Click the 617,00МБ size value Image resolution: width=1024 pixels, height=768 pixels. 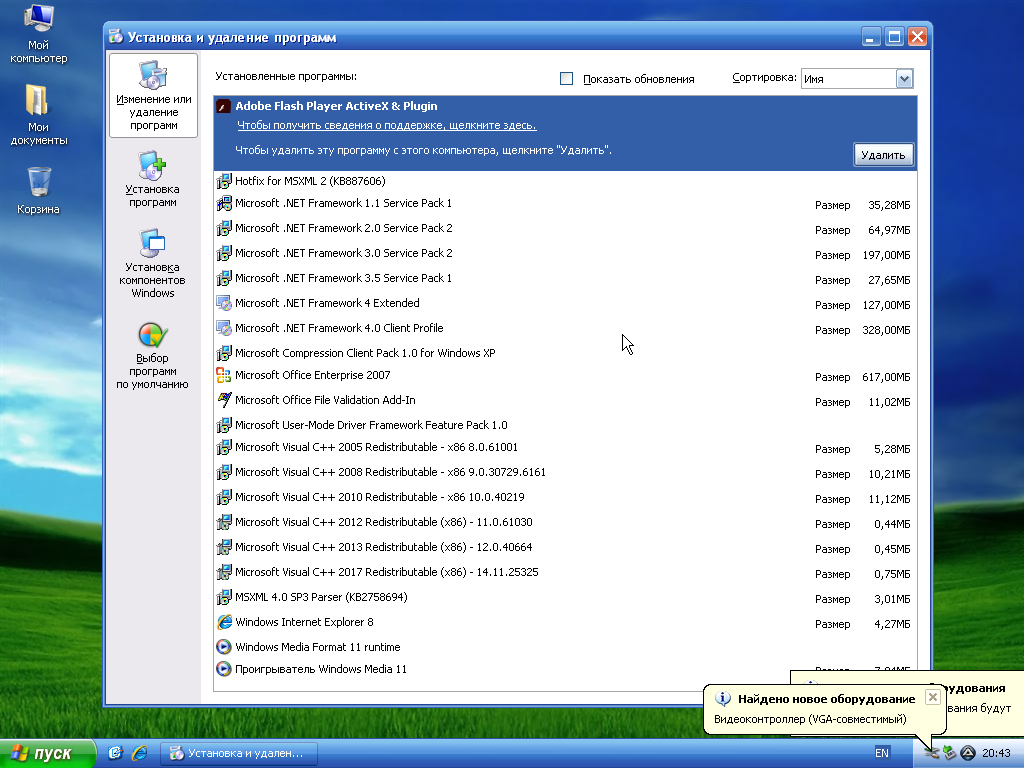[x=886, y=377]
